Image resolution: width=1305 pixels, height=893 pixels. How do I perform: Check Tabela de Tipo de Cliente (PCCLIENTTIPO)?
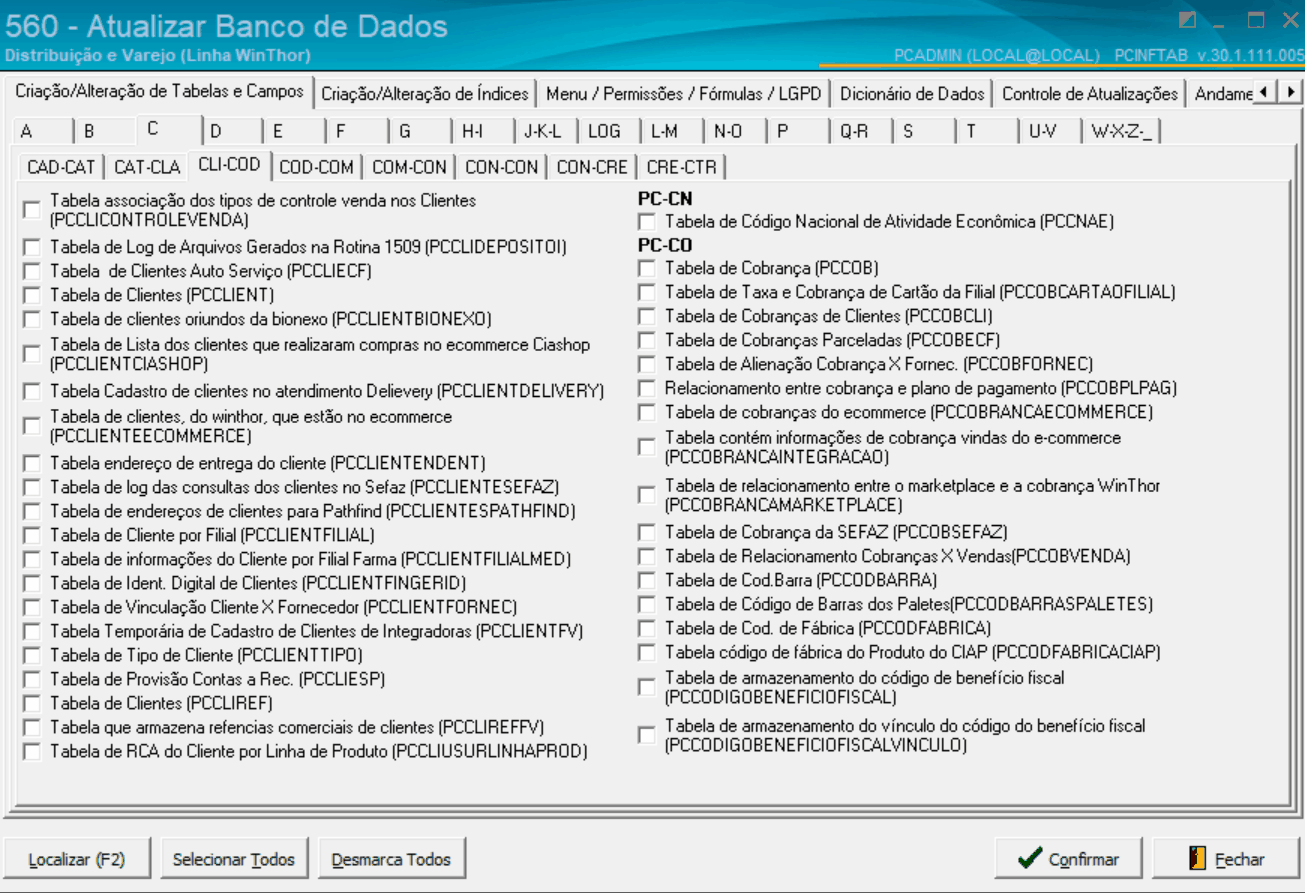(32, 655)
